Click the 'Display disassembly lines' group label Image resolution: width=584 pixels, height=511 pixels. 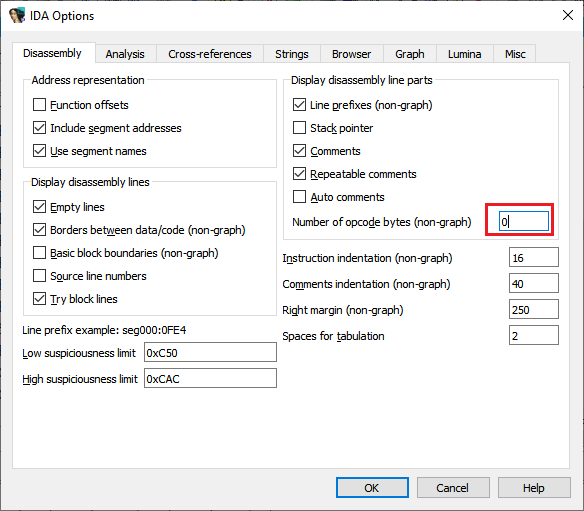[x=90, y=182]
